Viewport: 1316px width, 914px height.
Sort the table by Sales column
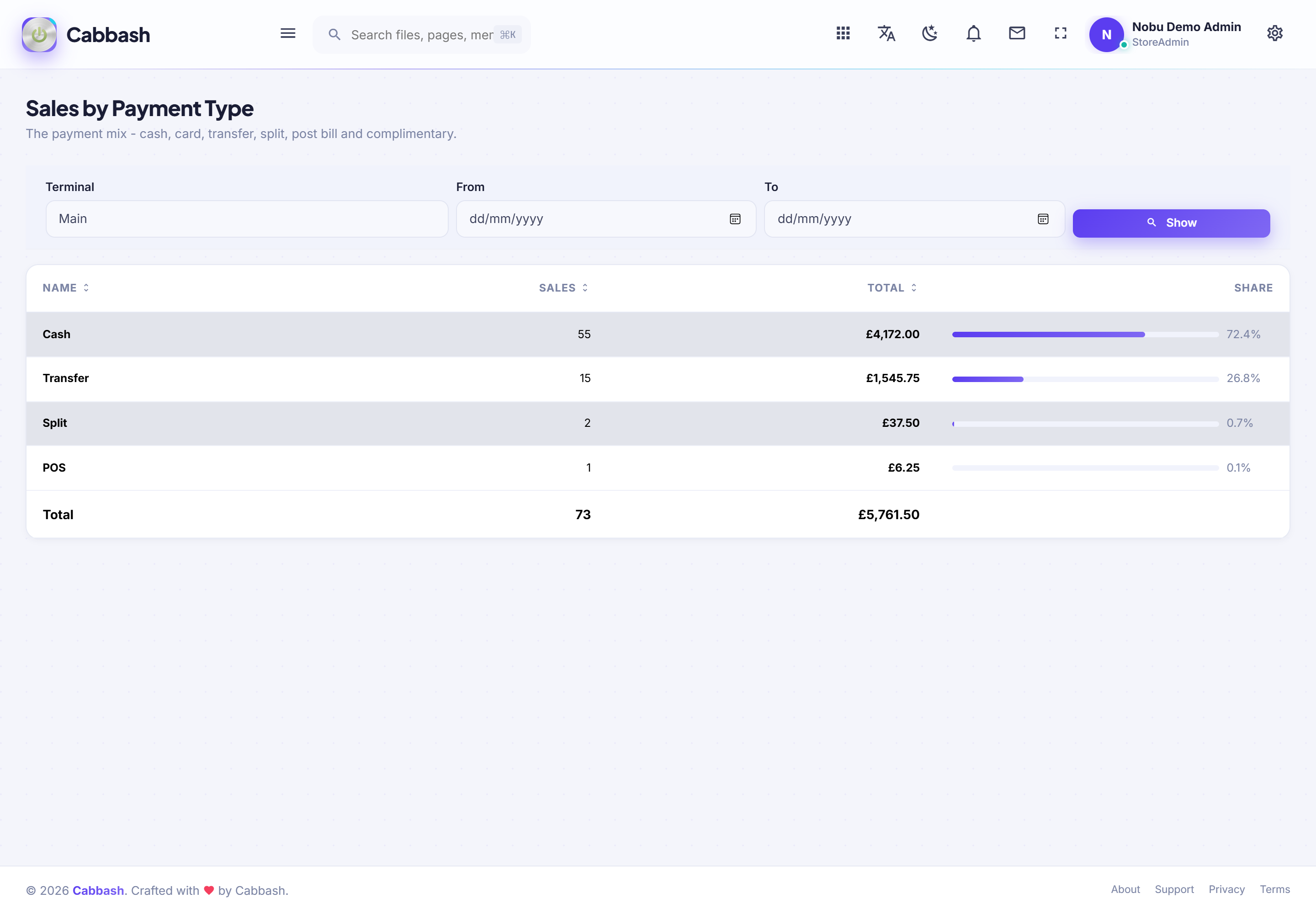[x=563, y=287]
